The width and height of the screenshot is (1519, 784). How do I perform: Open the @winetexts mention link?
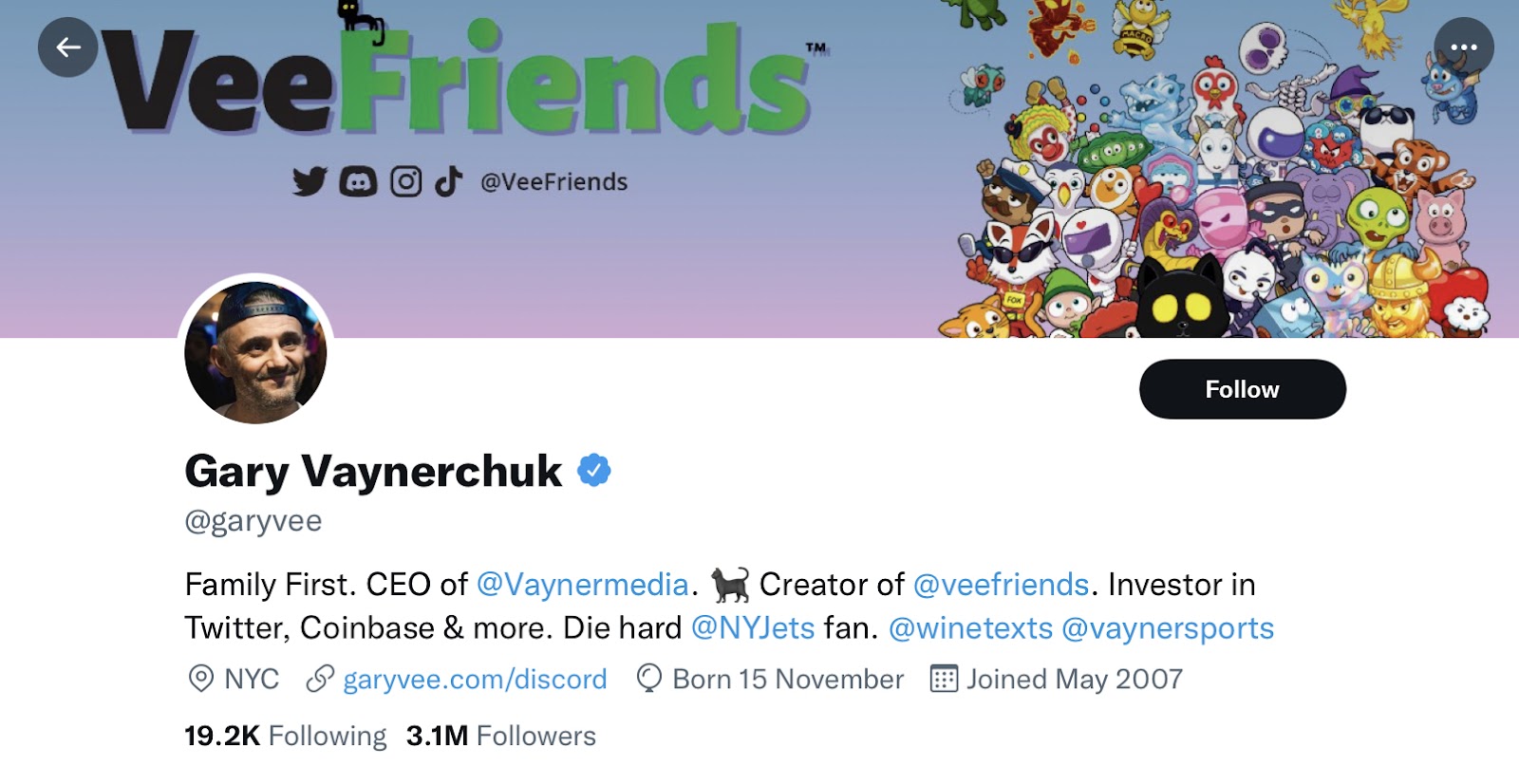[x=970, y=628]
